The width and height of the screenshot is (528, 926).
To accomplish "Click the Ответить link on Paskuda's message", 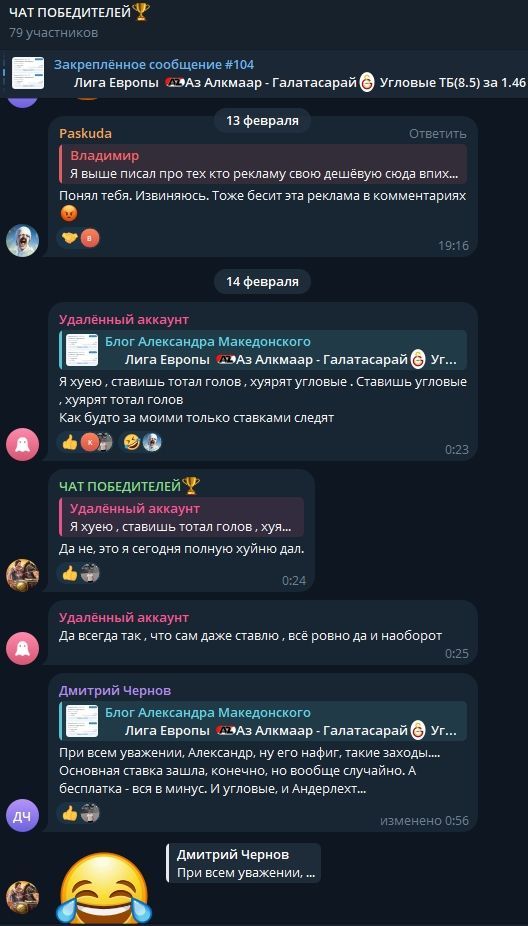I will pos(438,133).
